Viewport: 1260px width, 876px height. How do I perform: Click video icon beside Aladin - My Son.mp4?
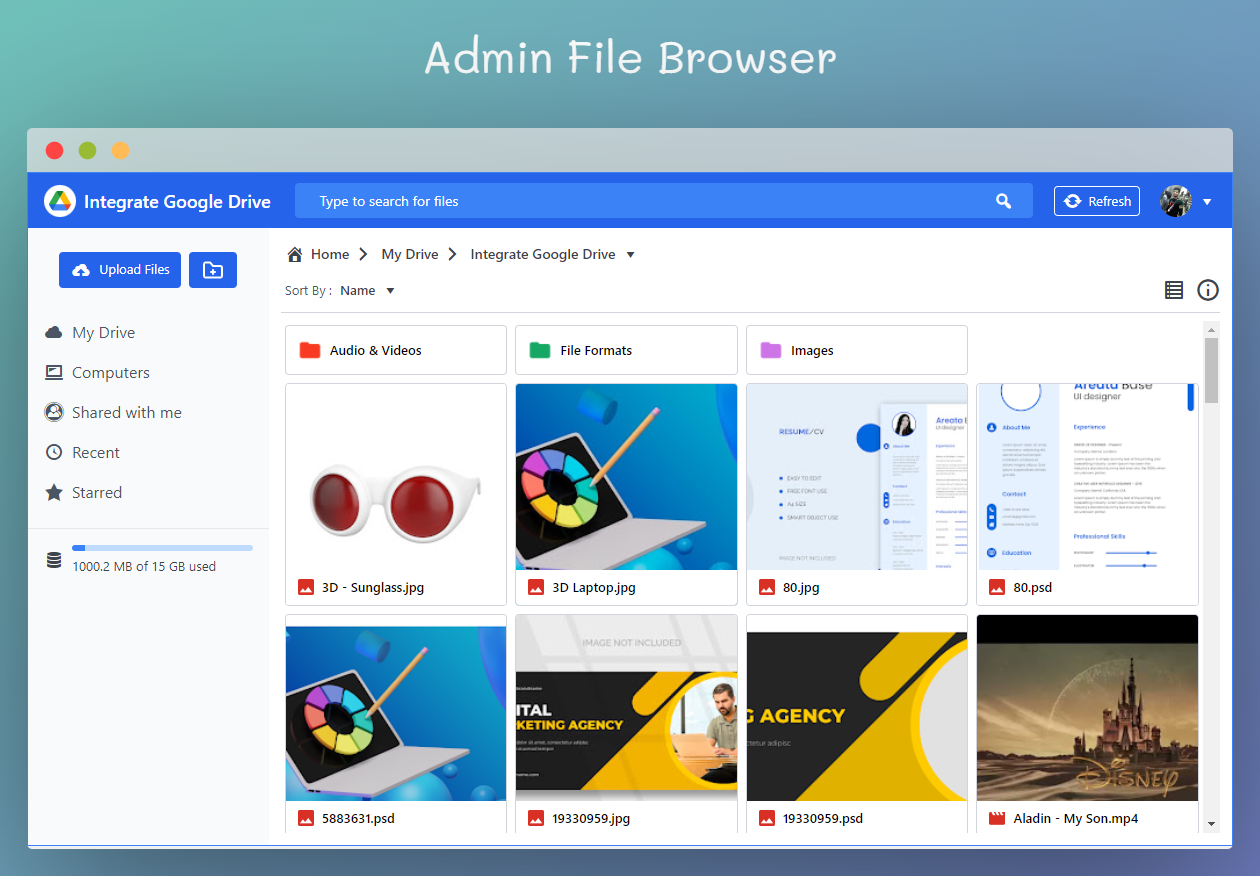[x=997, y=818]
